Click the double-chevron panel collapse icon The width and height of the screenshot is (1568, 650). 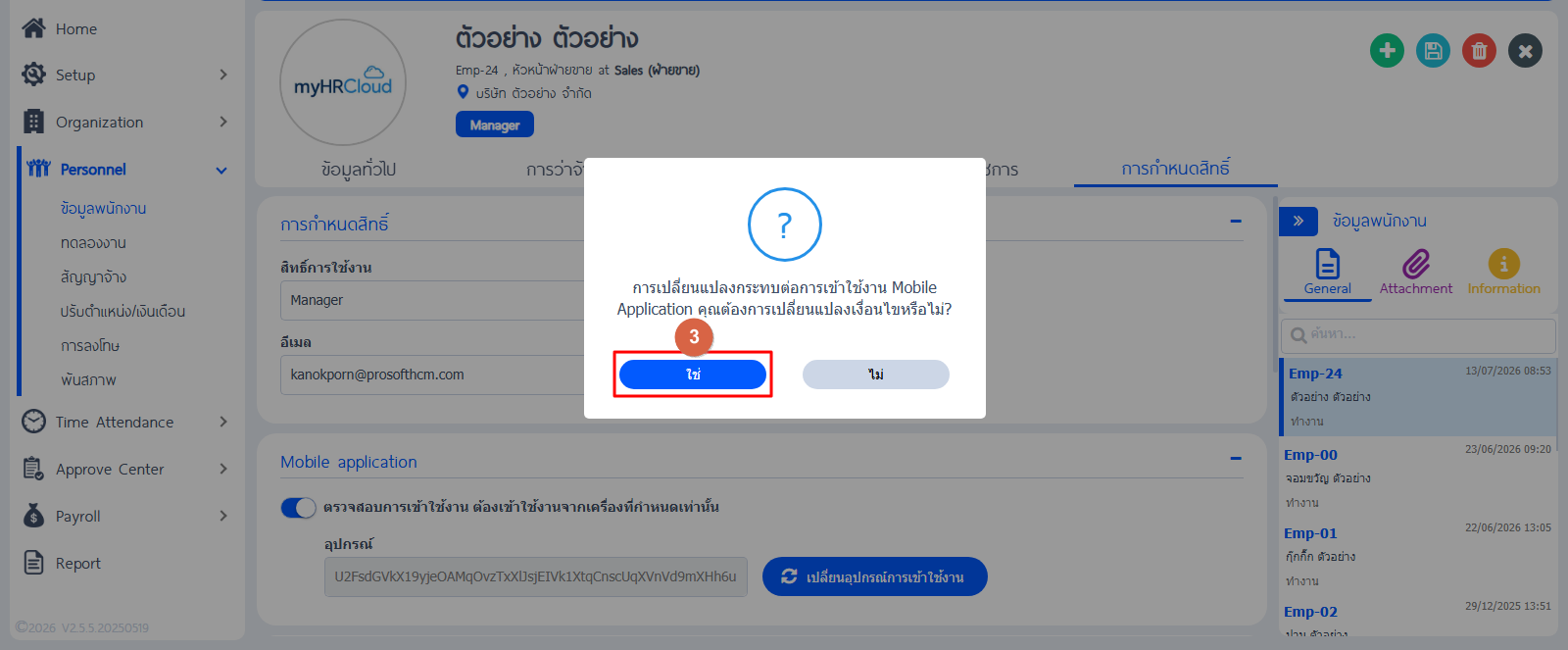click(x=1298, y=222)
